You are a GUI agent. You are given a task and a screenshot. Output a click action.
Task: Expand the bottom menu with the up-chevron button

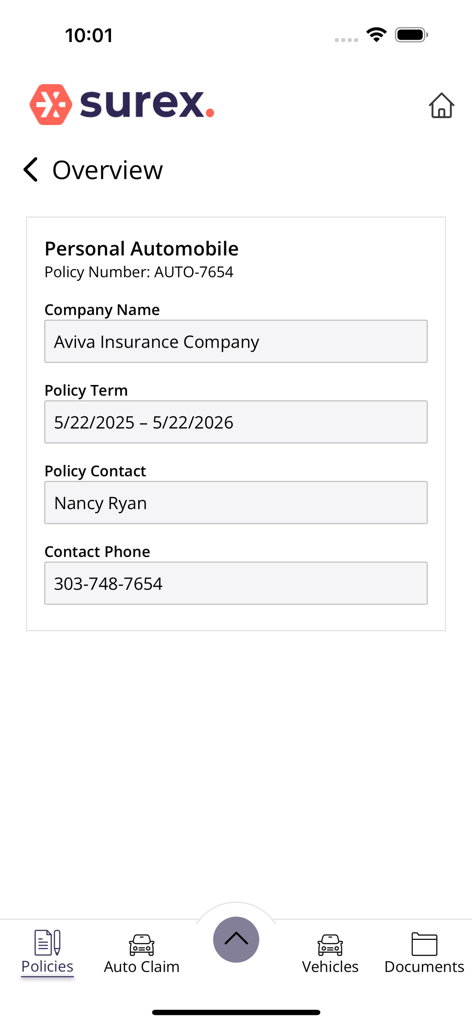click(236, 939)
